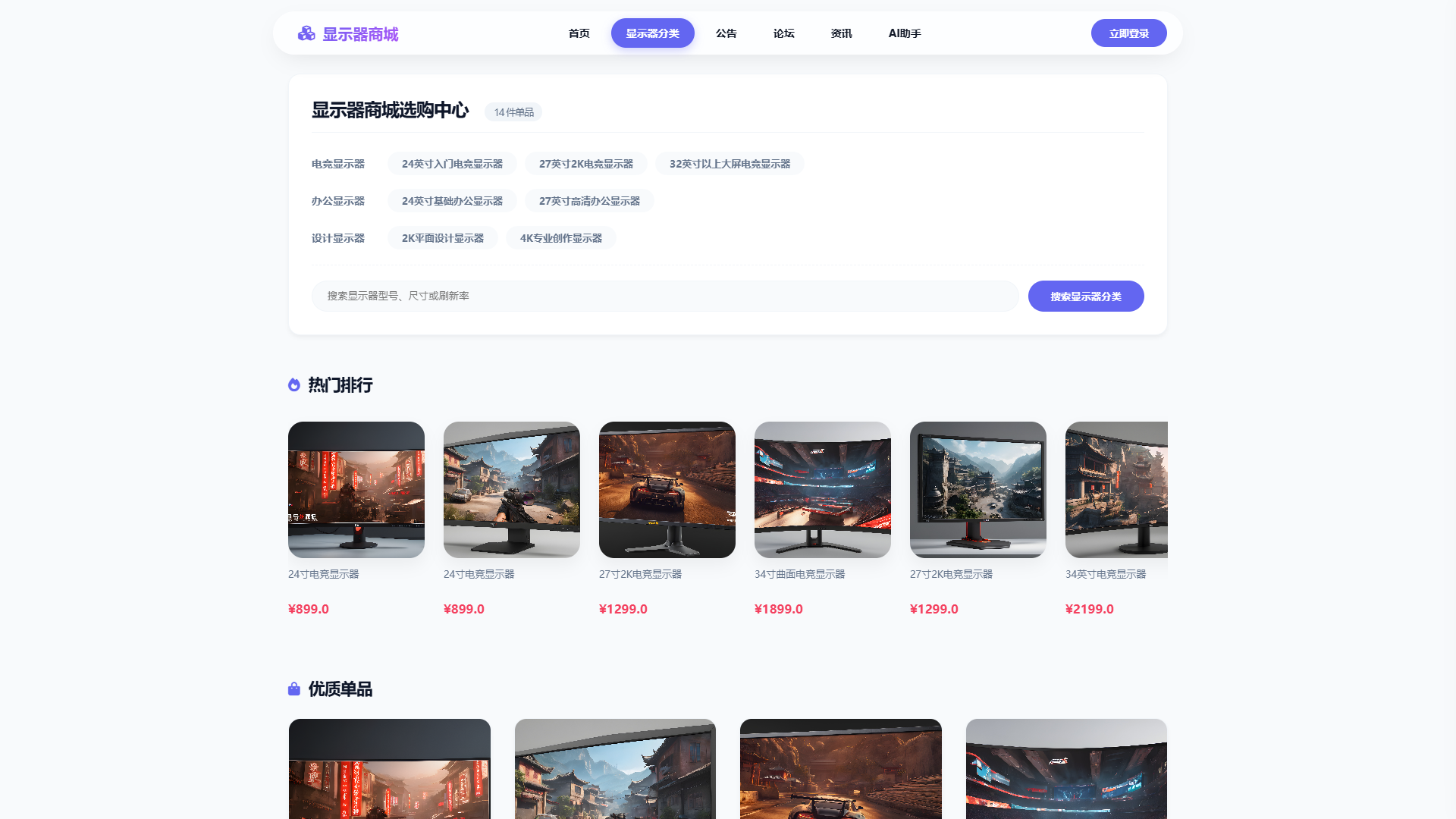Click the flame icon beside 热门排行
1456x819 pixels.
click(294, 385)
